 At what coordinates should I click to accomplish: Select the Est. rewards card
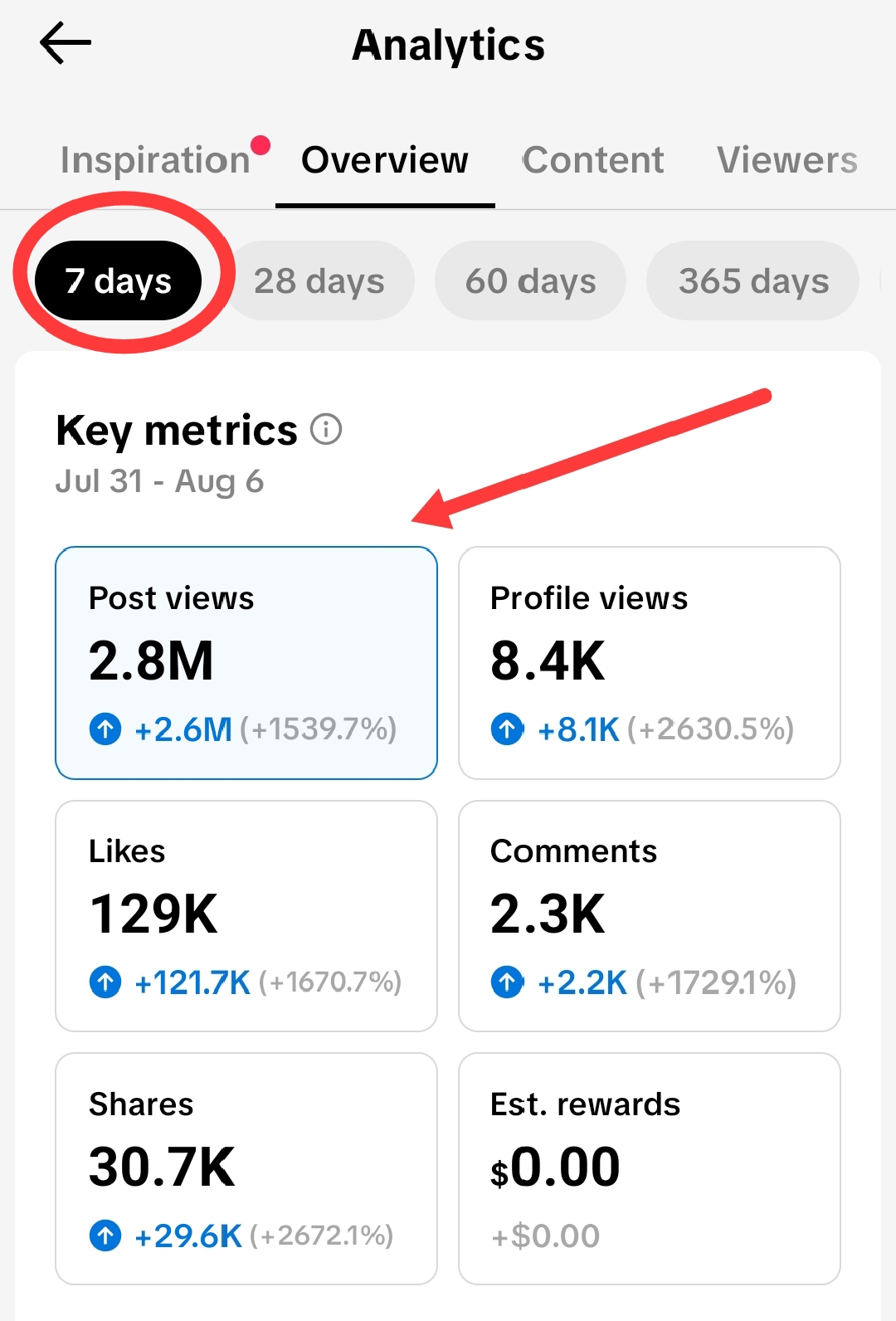[x=650, y=1169]
